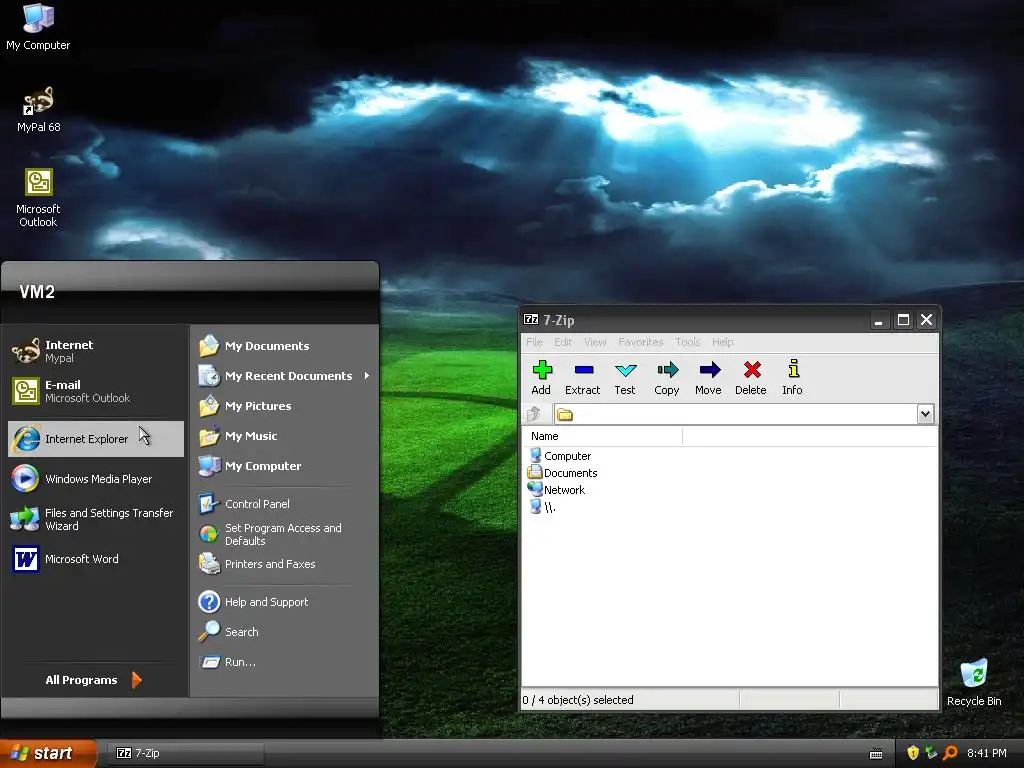This screenshot has width=1024, height=768.
Task: Open the Recycle Bin desktop icon
Action: (974, 683)
